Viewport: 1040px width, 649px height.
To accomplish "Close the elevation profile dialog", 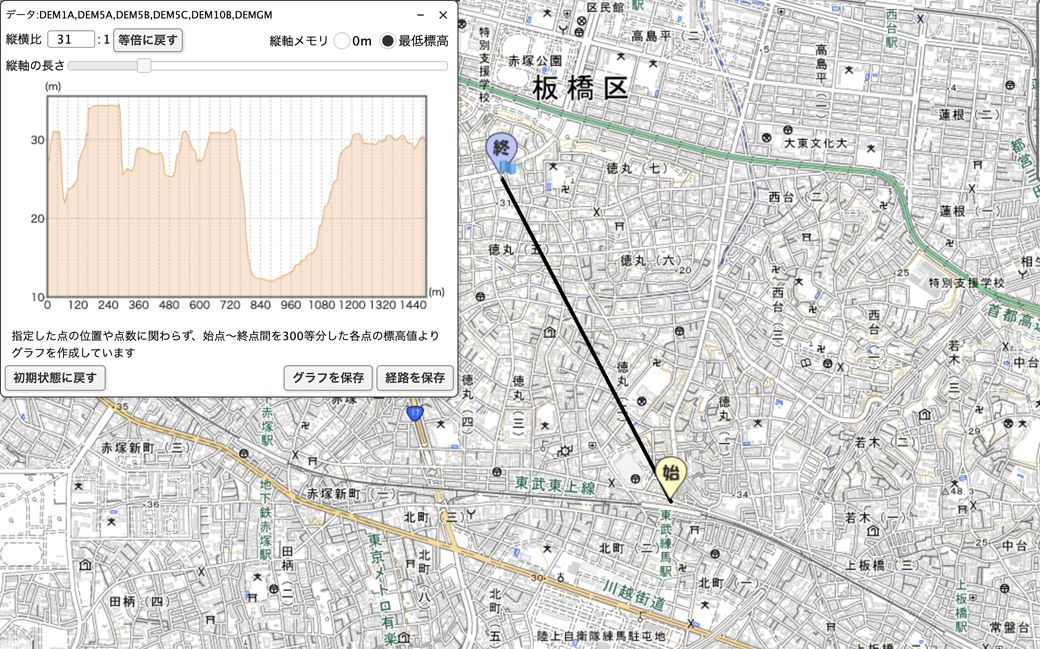I will pyautogui.click(x=443, y=15).
